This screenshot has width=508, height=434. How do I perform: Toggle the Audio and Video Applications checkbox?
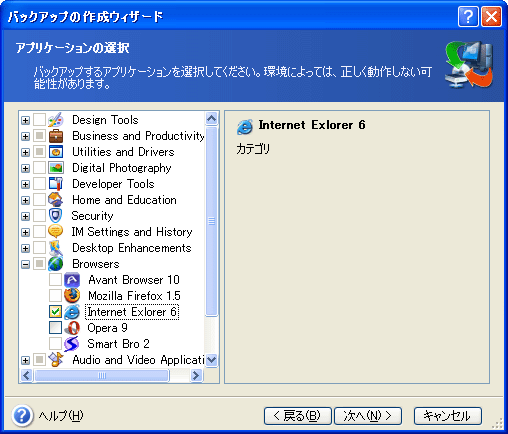[40, 360]
